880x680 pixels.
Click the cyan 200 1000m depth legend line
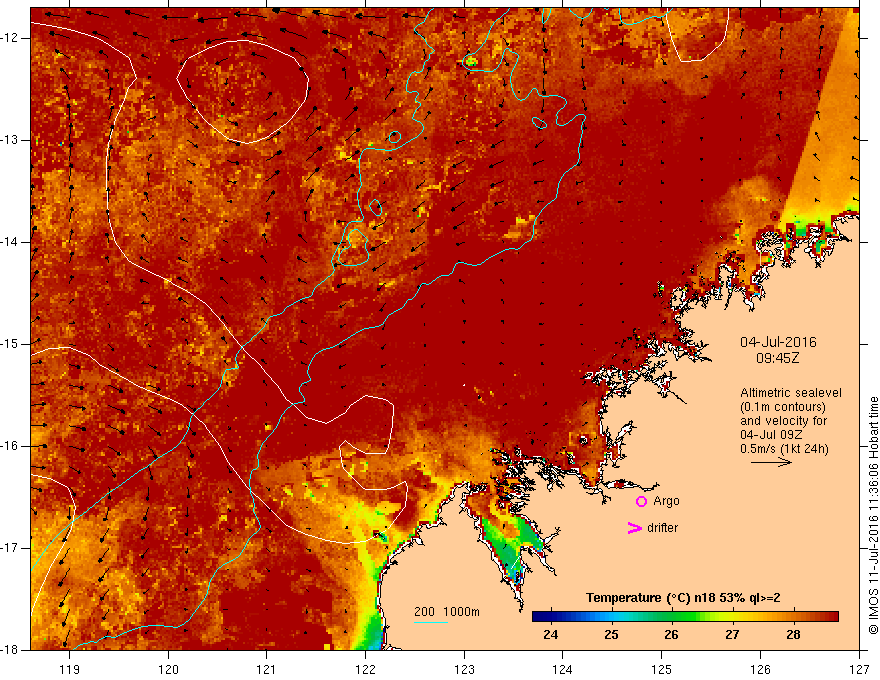(x=430, y=622)
